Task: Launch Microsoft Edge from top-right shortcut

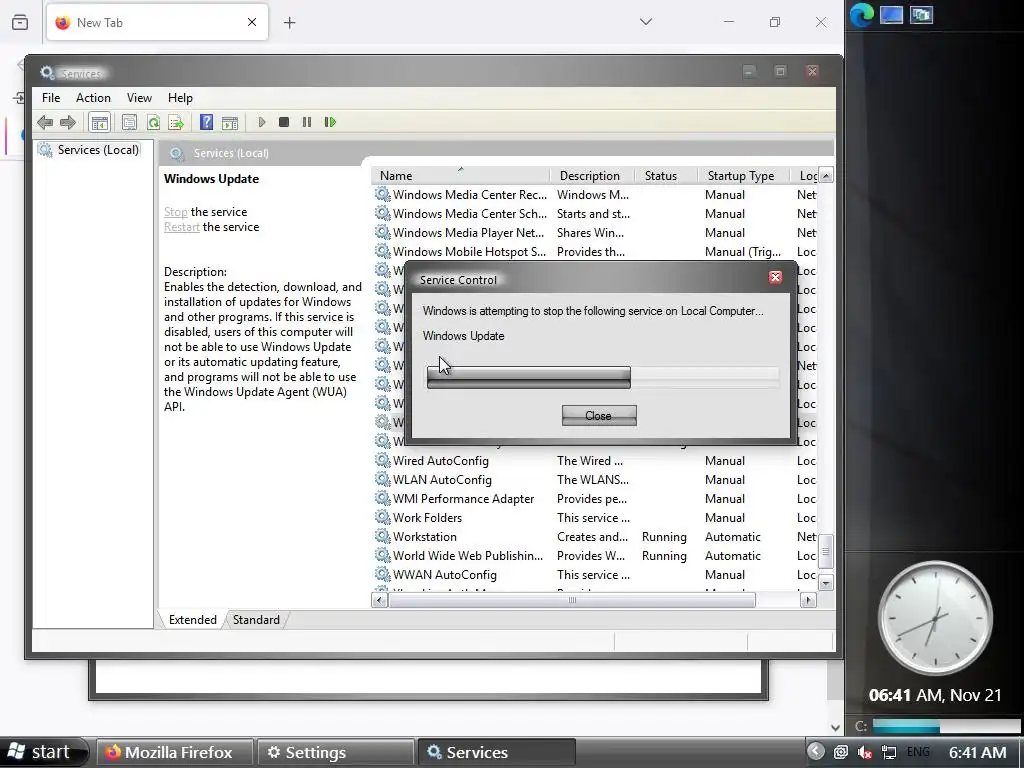Action: [x=861, y=15]
